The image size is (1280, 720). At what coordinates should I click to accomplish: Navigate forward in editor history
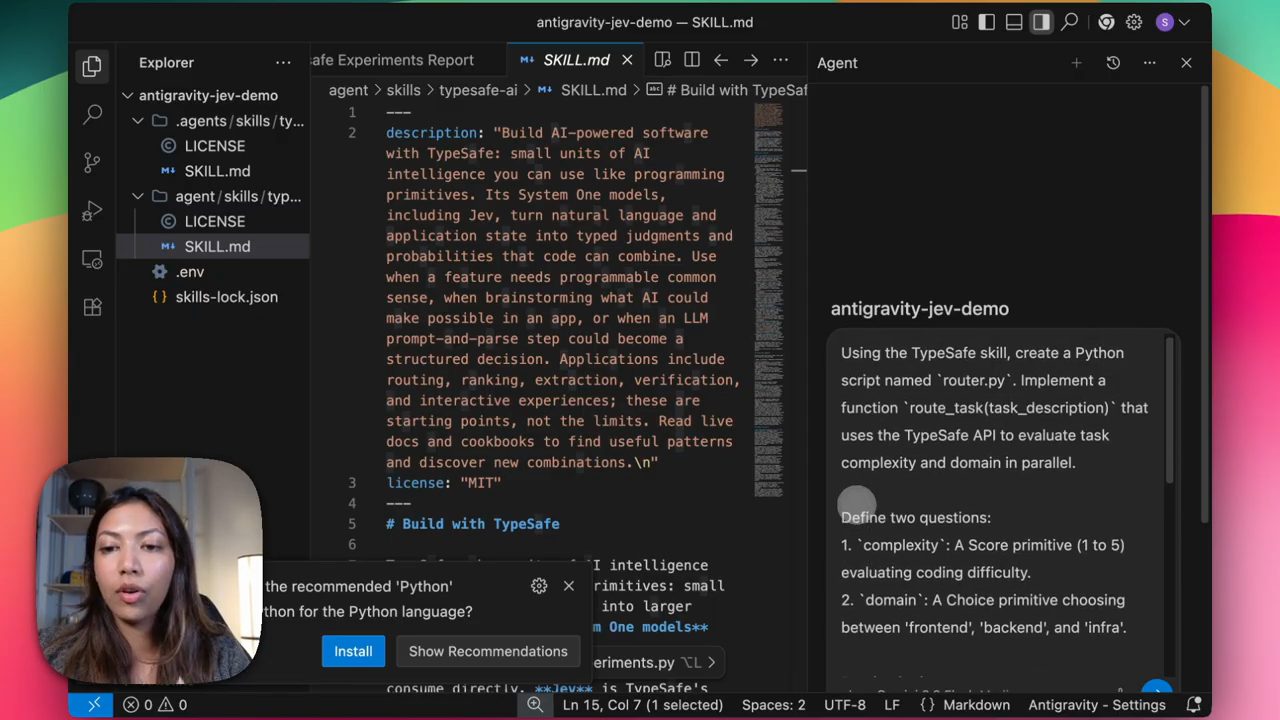pyautogui.click(x=751, y=60)
